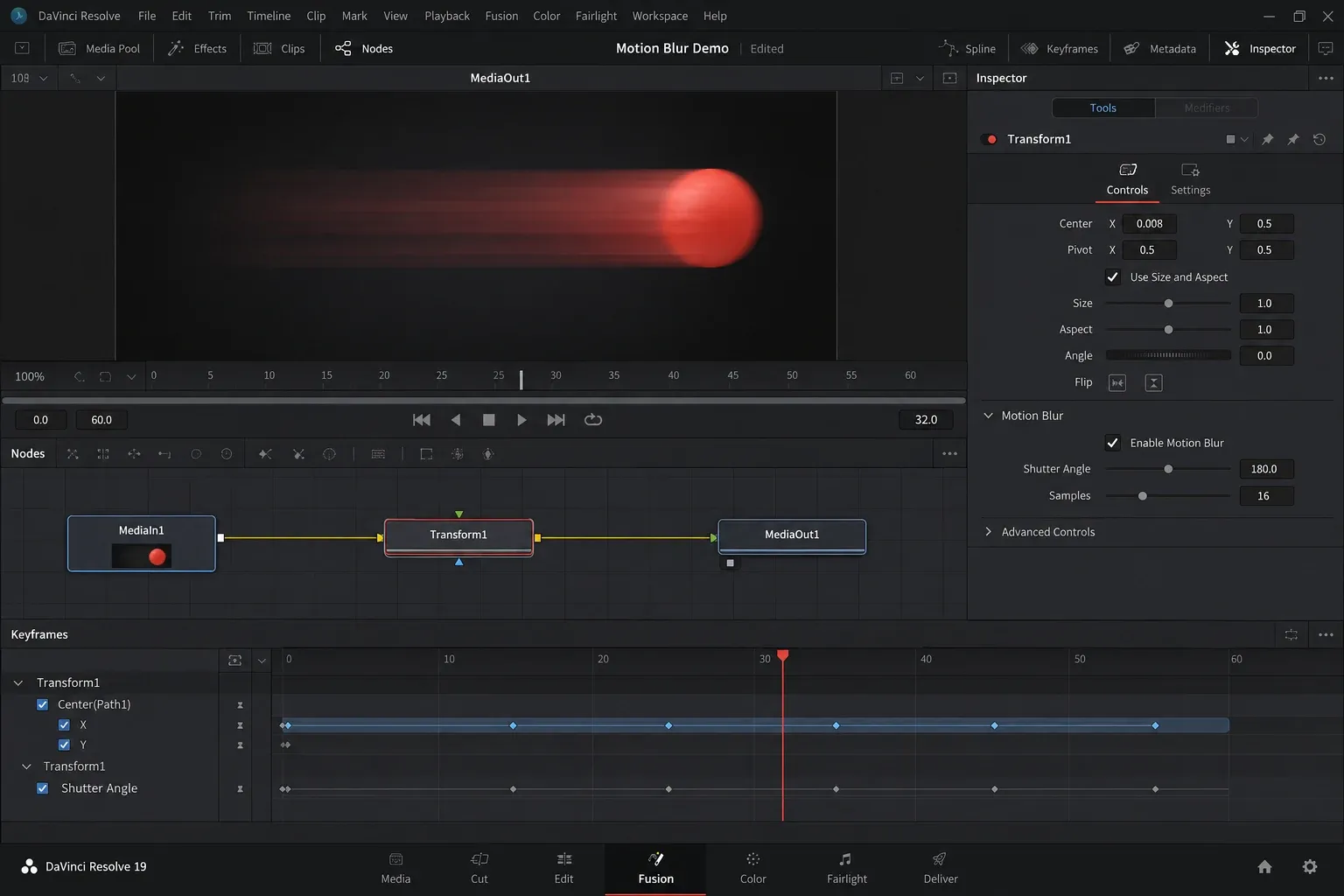Go to Media page

coord(395,868)
